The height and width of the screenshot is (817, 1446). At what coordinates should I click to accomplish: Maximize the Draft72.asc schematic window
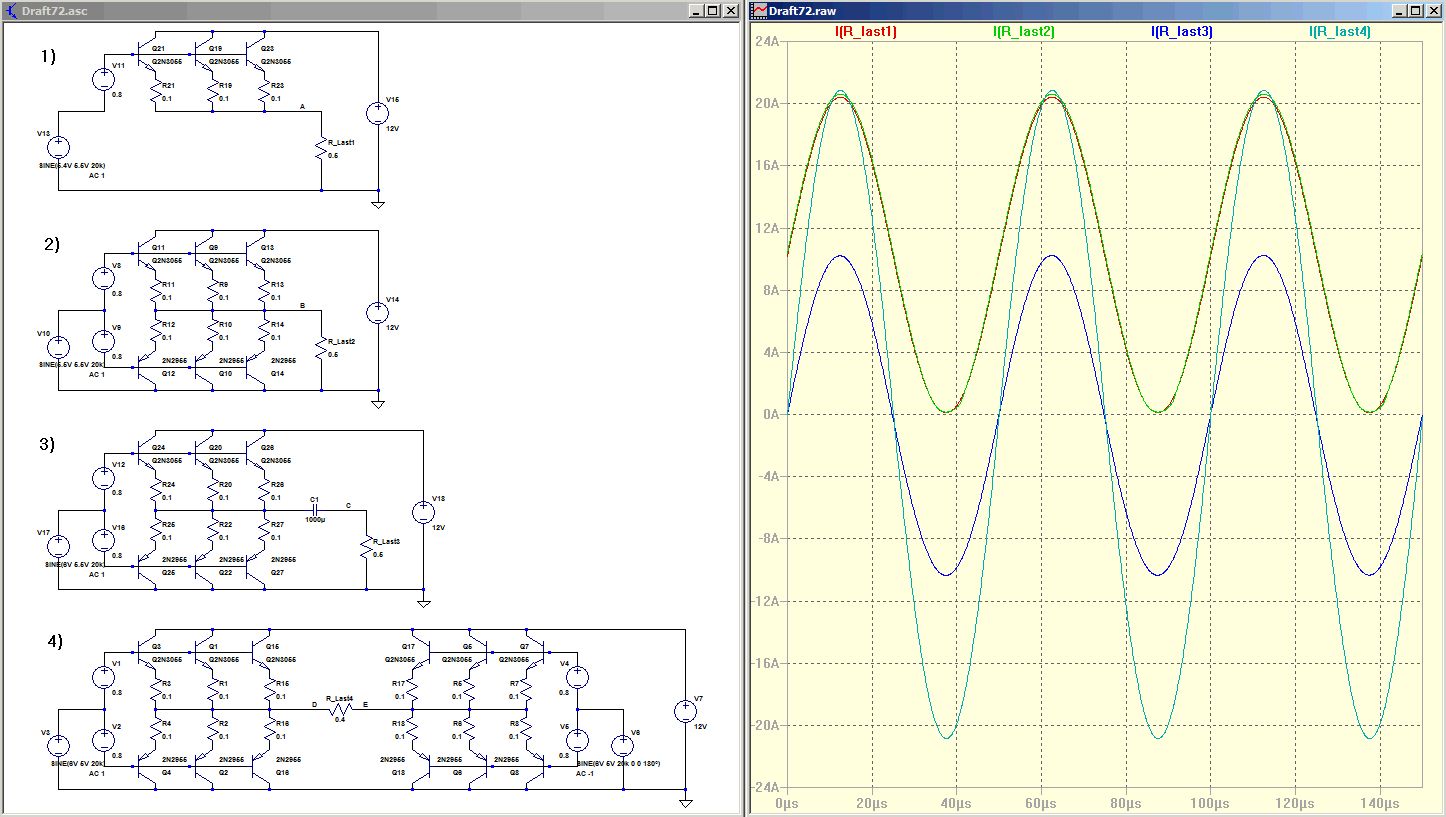(713, 10)
